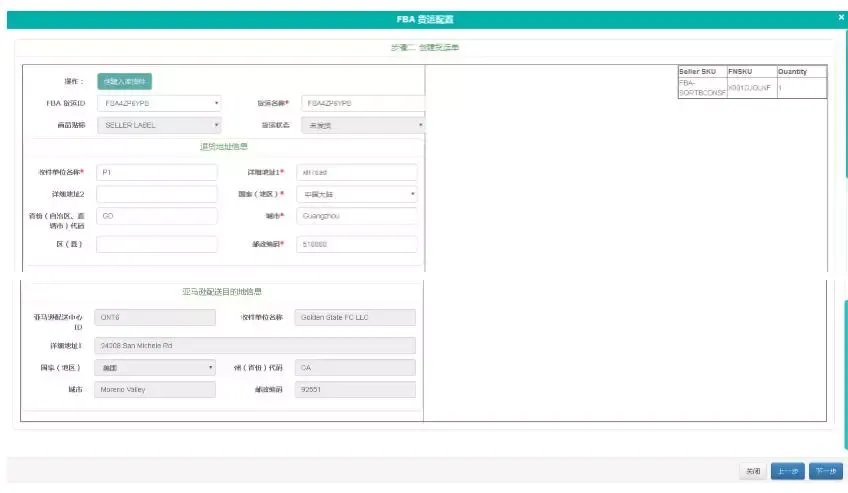Click the city field with Guangzhou
The width and height of the screenshot is (848, 493).
357,216
